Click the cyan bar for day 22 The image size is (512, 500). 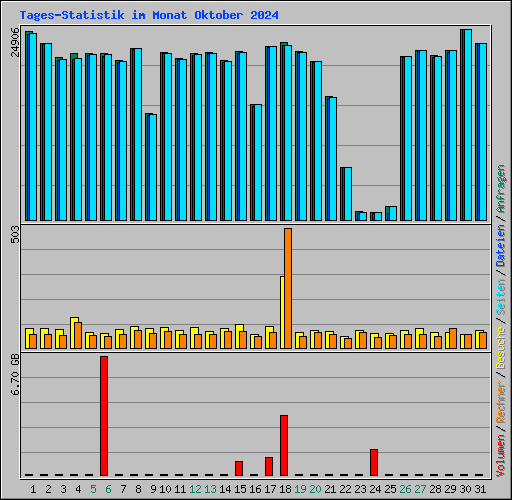348,194
